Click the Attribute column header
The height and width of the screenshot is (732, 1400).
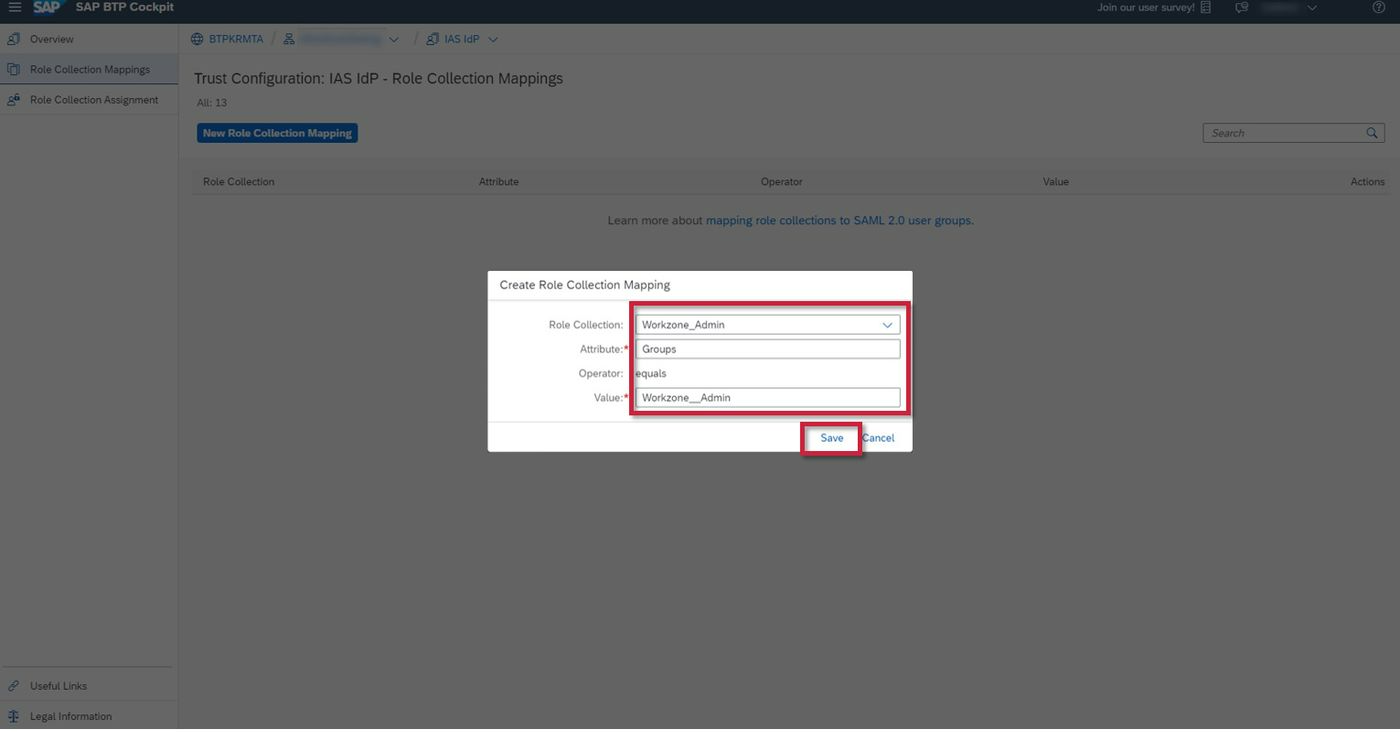click(498, 182)
